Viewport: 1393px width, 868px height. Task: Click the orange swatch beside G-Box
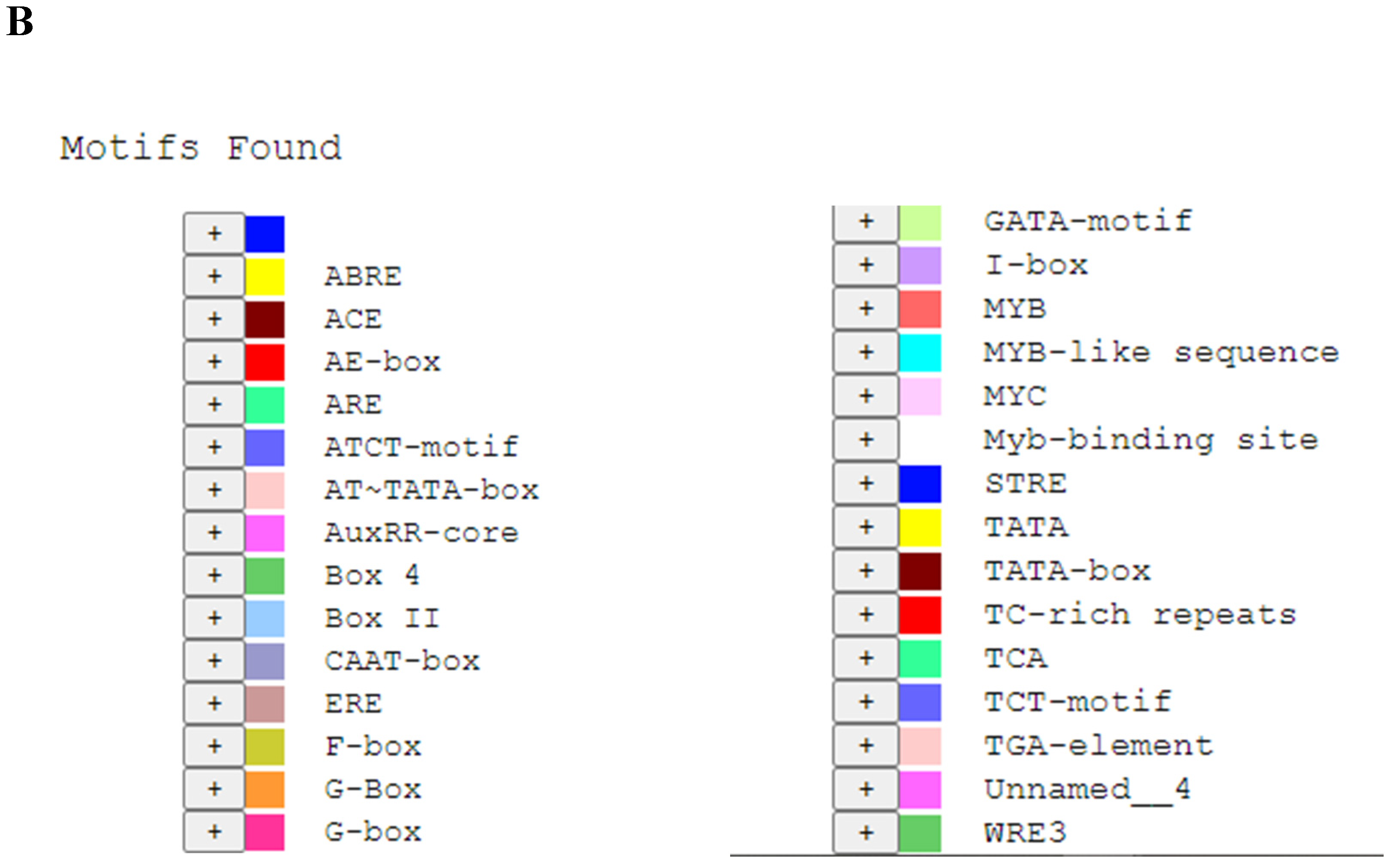(265, 790)
